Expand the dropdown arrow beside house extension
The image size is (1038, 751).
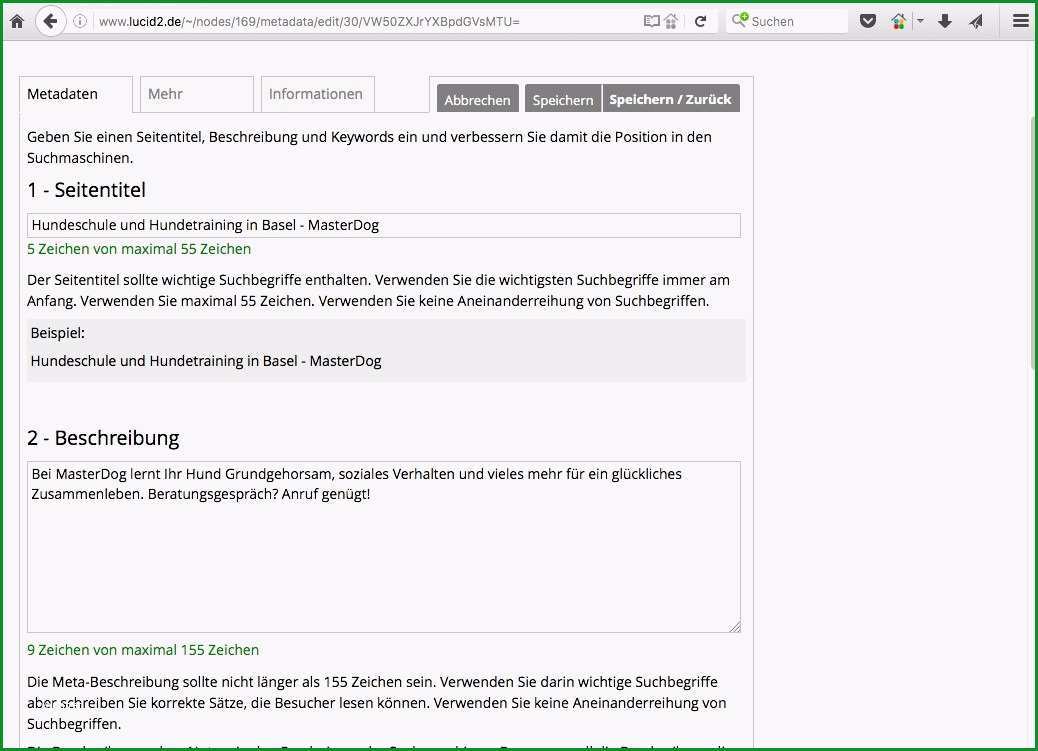(920, 21)
